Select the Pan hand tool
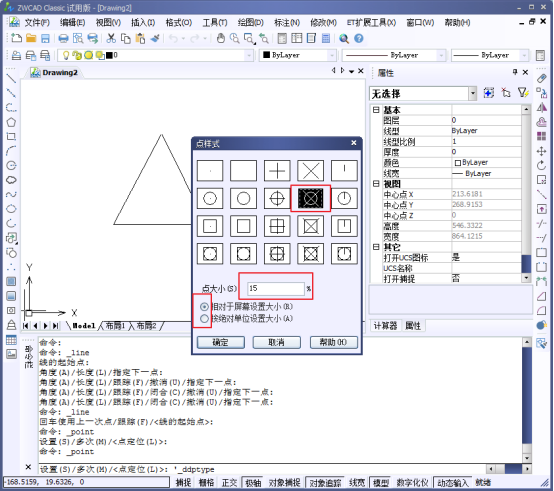554x491 pixels. point(221,38)
